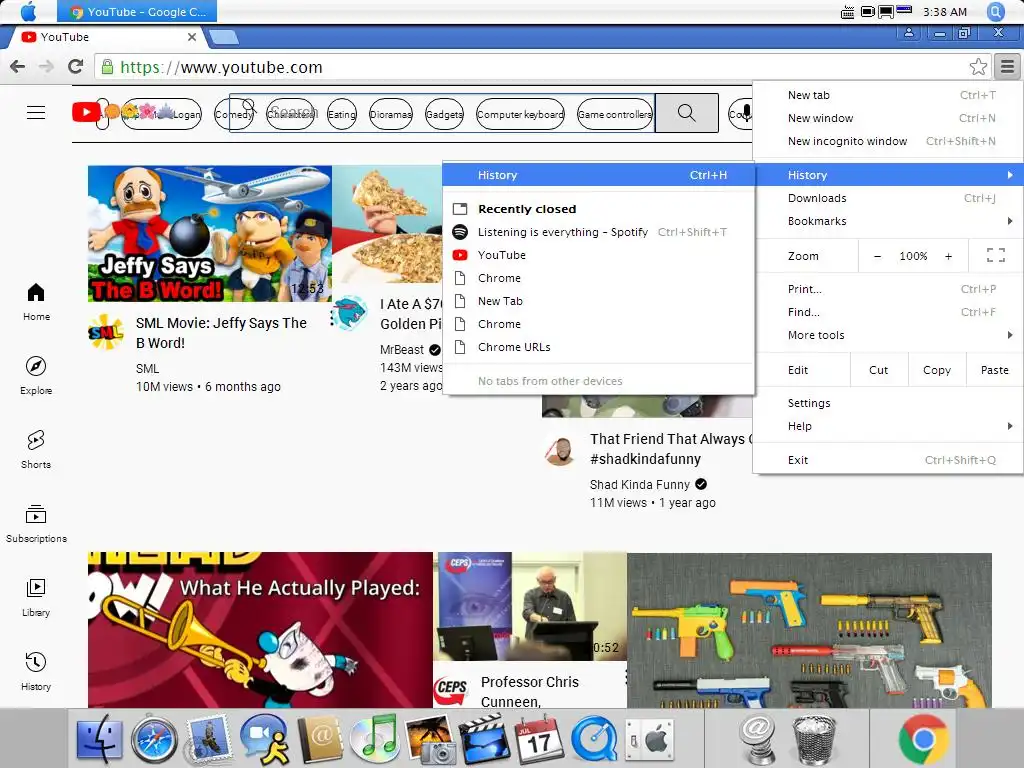Image resolution: width=1024 pixels, height=768 pixels.
Task: Select Print... in Chrome menu
Action: (887, 289)
